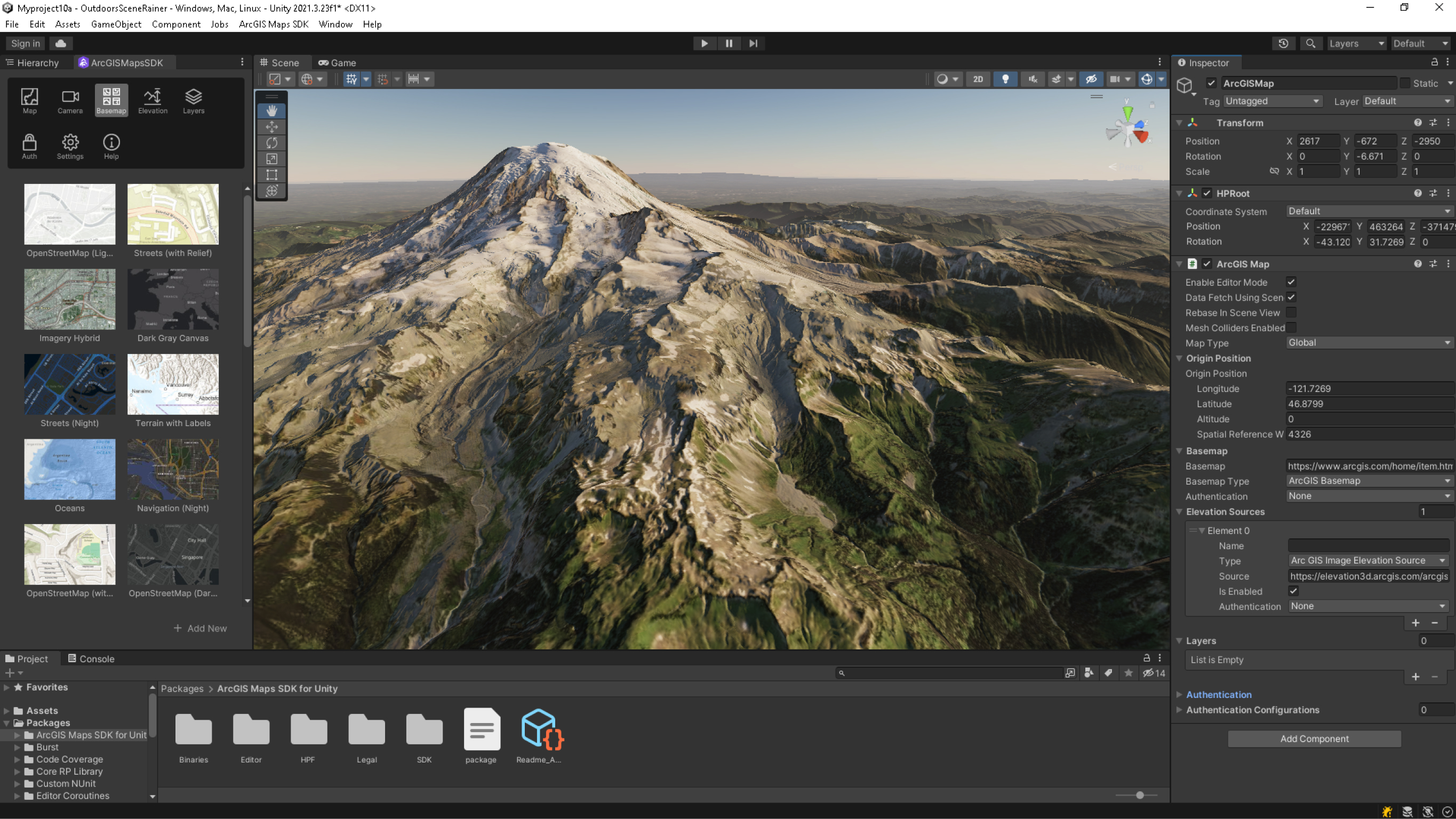Expand the Burst package folder
This screenshot has height=819, width=1456.
17,747
